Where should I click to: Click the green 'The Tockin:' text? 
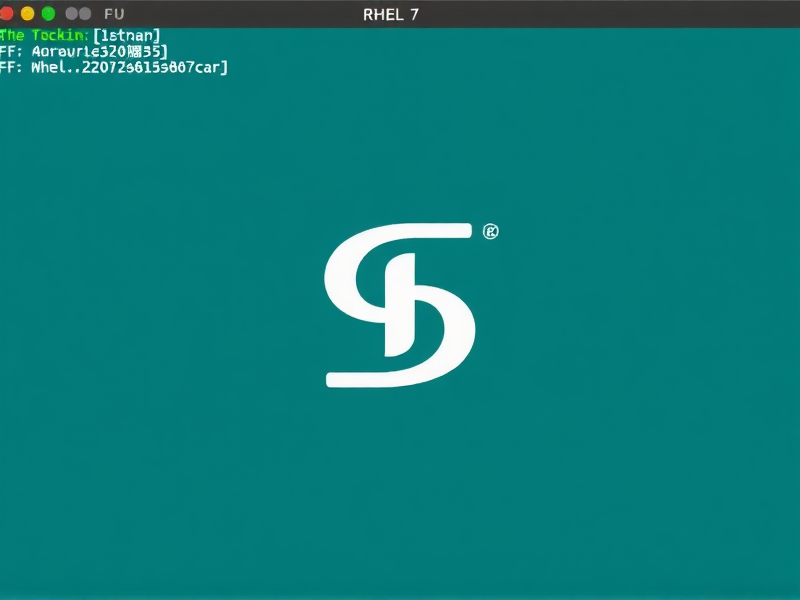click(44, 36)
